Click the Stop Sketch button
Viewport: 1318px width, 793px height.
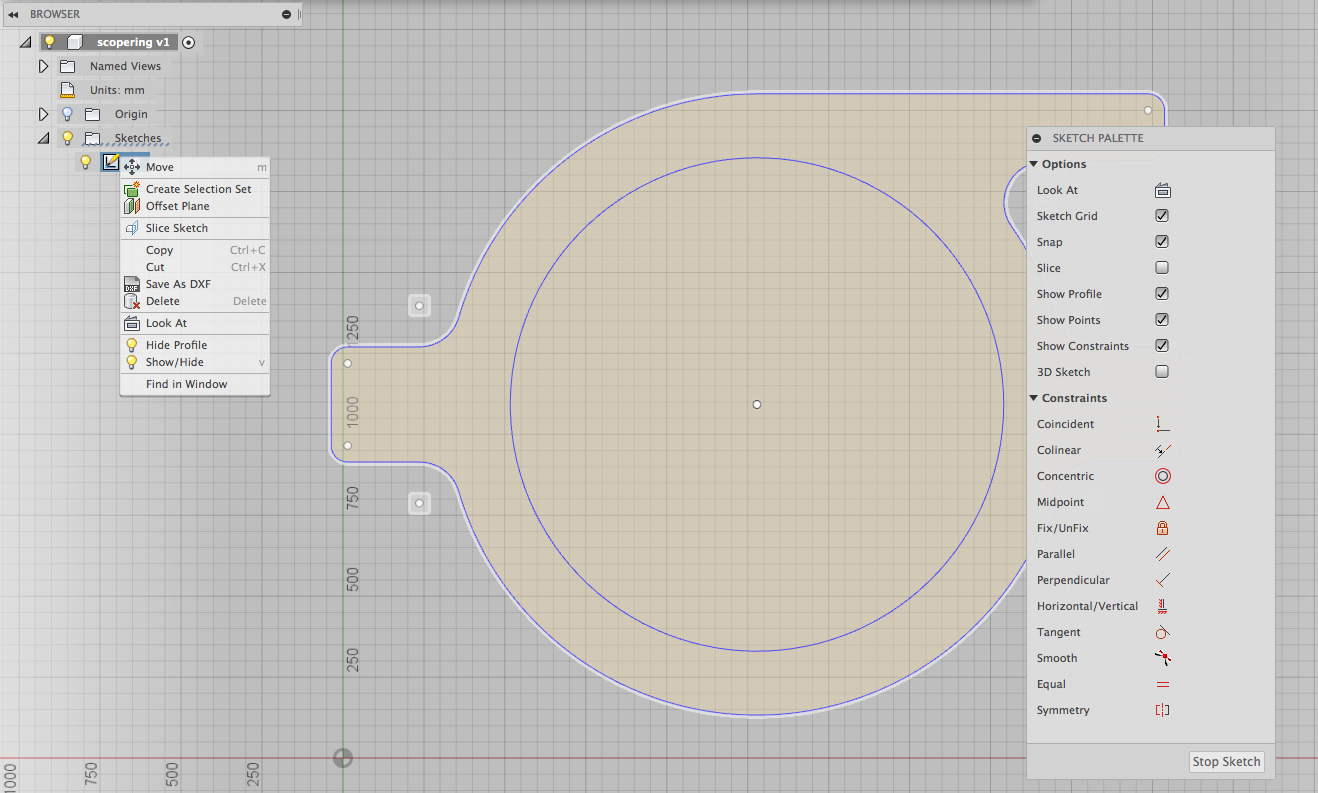(1226, 761)
